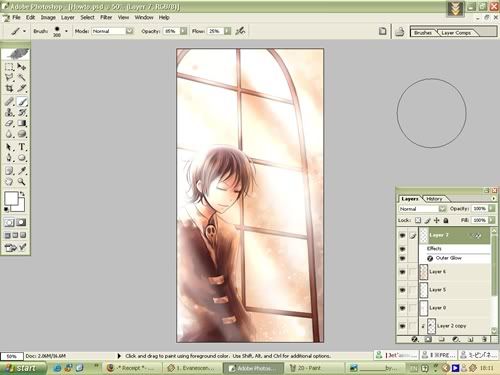Open the brush preset picker dropdown
This screenshot has height=375, width=500.
(x=66, y=31)
